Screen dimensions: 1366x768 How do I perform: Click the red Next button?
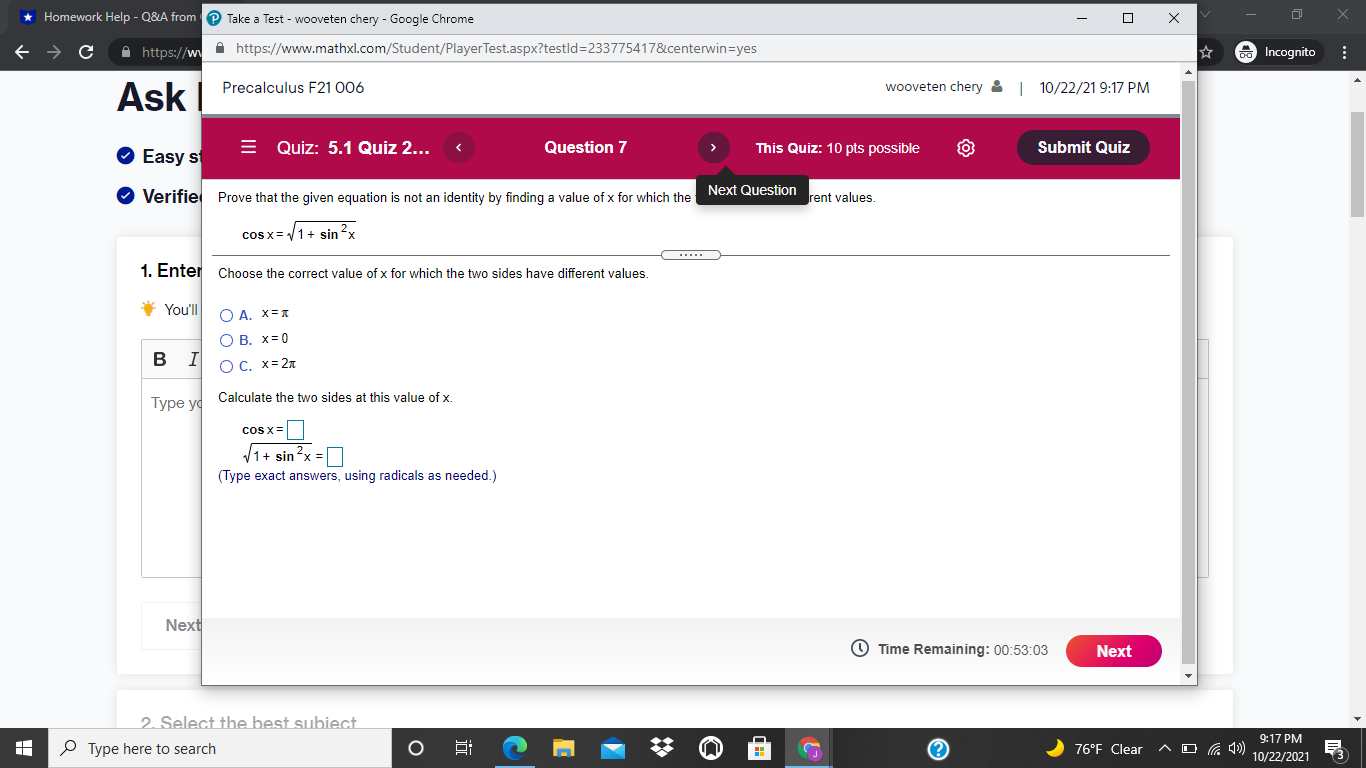click(x=1114, y=651)
